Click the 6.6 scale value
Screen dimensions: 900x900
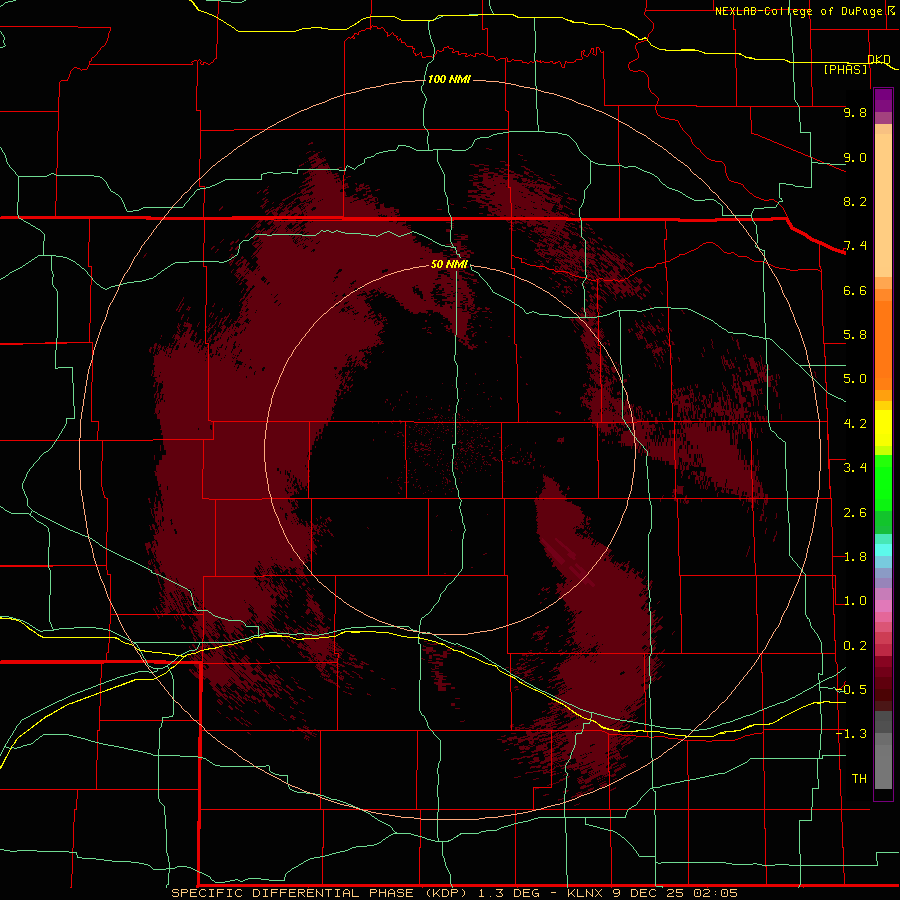coord(855,290)
